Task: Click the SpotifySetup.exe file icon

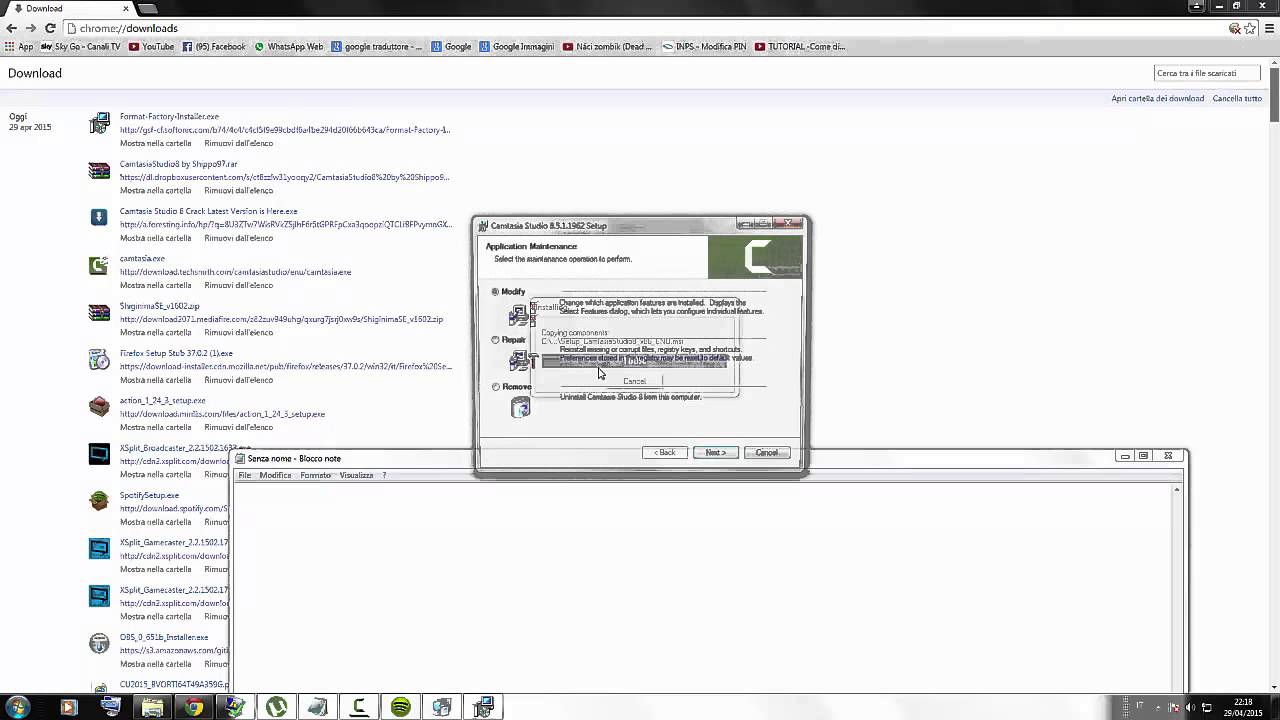Action: click(x=99, y=502)
